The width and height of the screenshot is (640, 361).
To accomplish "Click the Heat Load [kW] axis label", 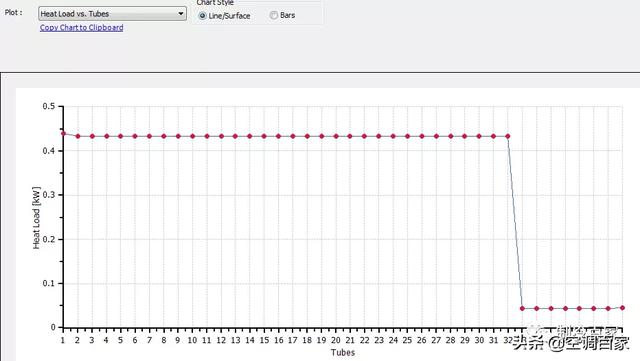I will pyautogui.click(x=36, y=218).
